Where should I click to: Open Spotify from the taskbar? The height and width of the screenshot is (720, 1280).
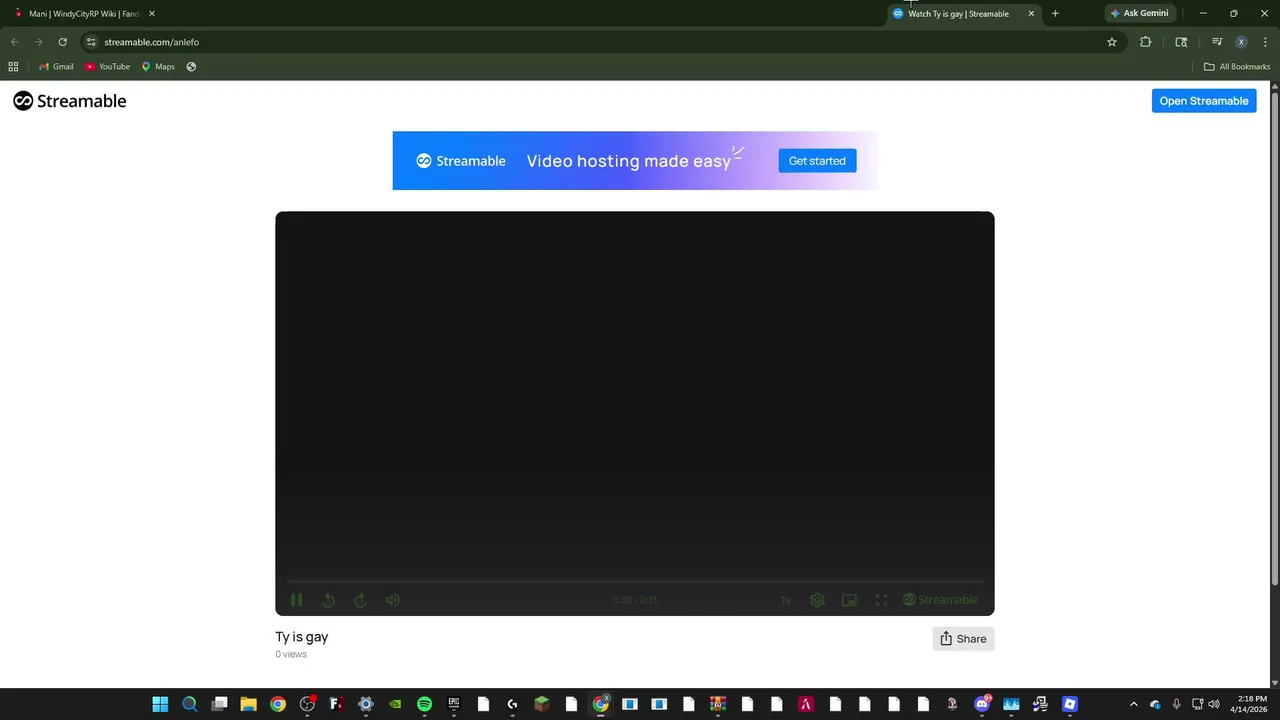(424, 704)
